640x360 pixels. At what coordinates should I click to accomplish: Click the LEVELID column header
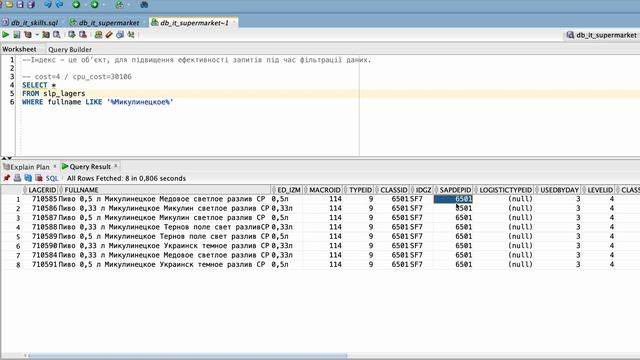[598, 190]
